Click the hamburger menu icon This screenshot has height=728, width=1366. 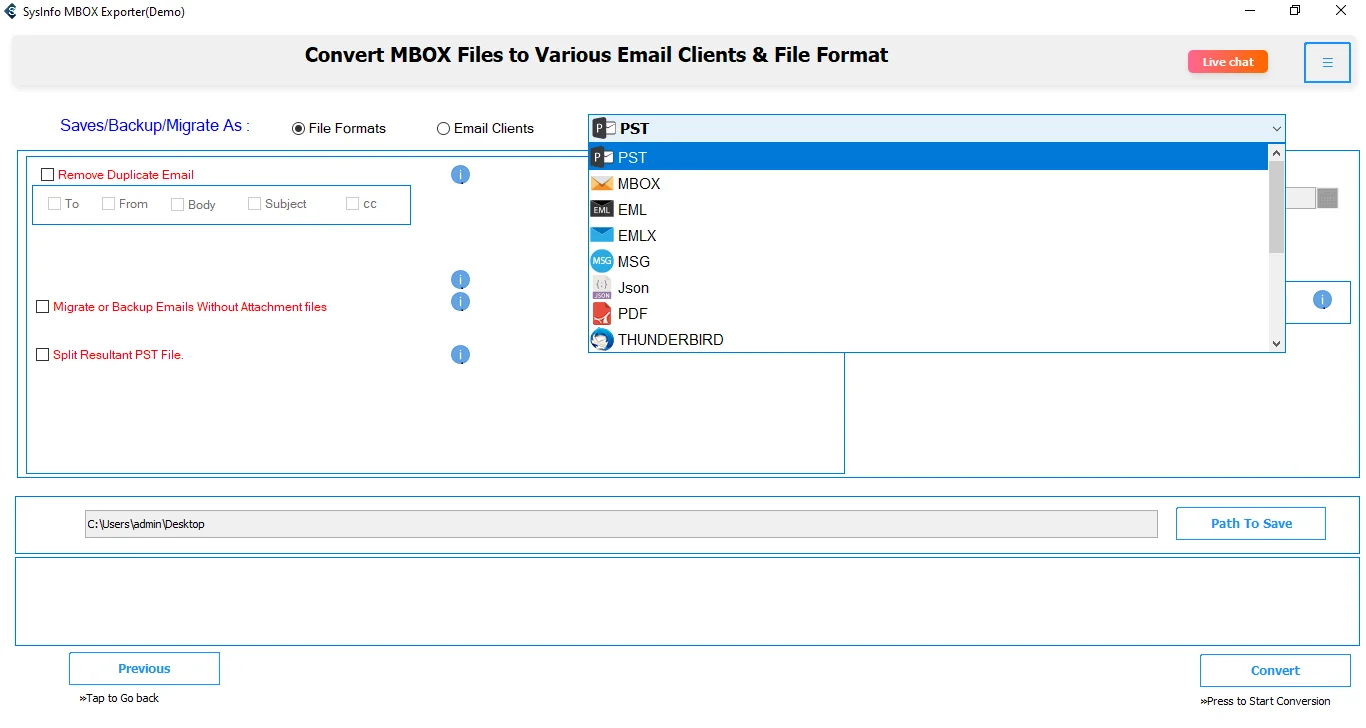[x=1327, y=63]
